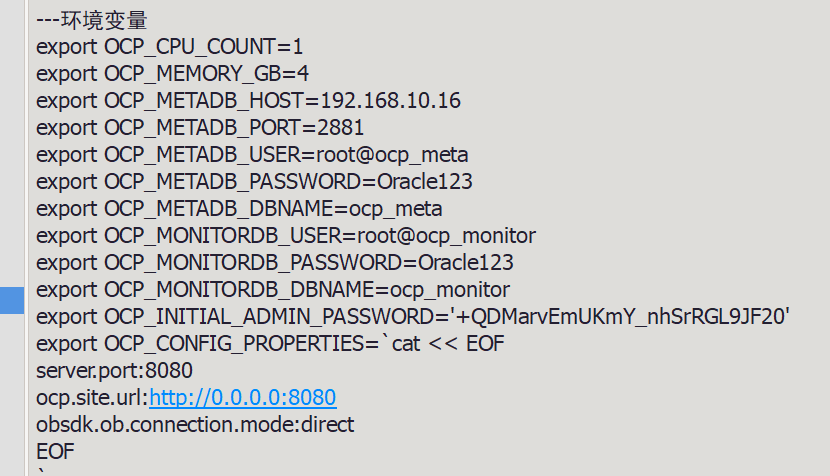Click the blue marker in left gutter

point(12,300)
